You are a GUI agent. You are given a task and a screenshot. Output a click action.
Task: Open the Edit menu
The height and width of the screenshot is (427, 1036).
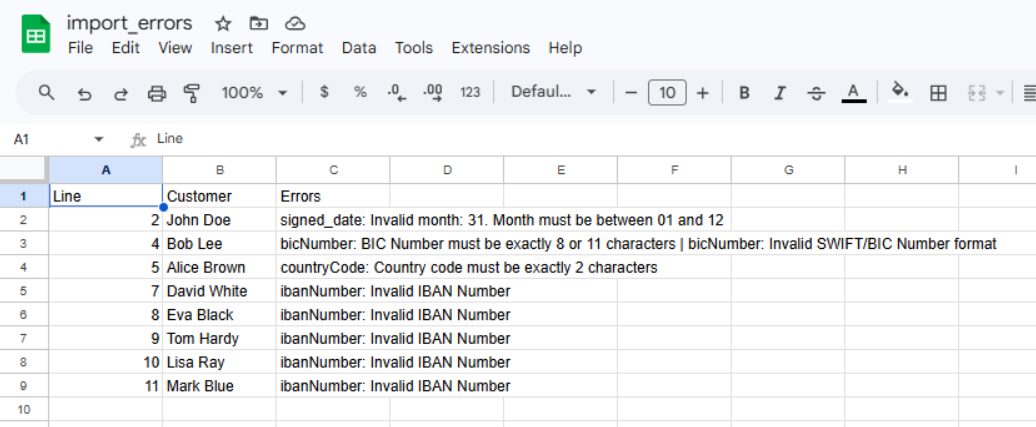tap(126, 48)
